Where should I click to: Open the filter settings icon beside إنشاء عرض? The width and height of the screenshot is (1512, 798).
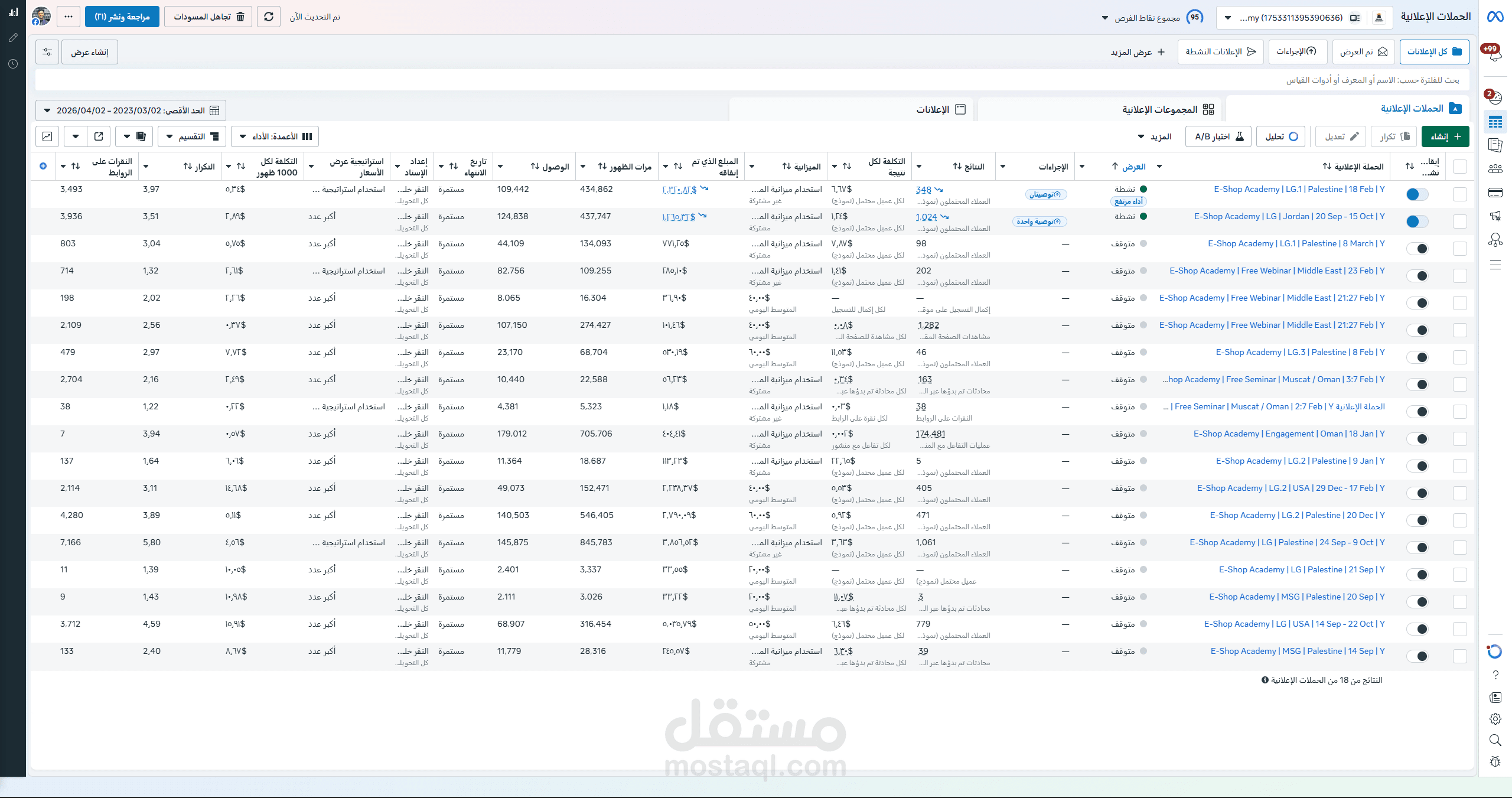(x=47, y=52)
